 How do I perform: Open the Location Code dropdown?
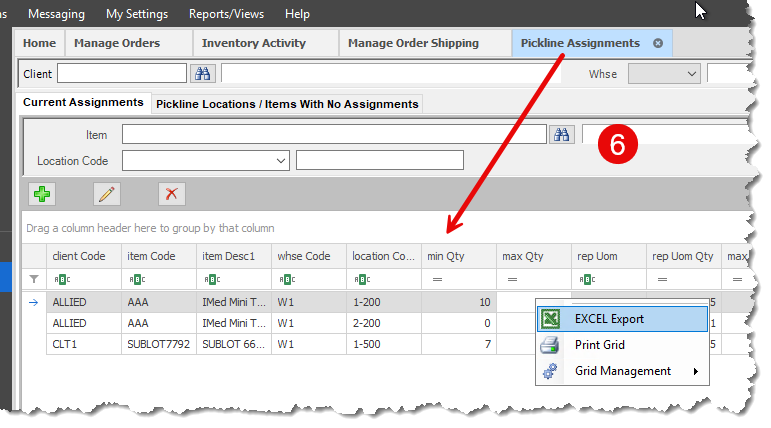[x=280, y=160]
